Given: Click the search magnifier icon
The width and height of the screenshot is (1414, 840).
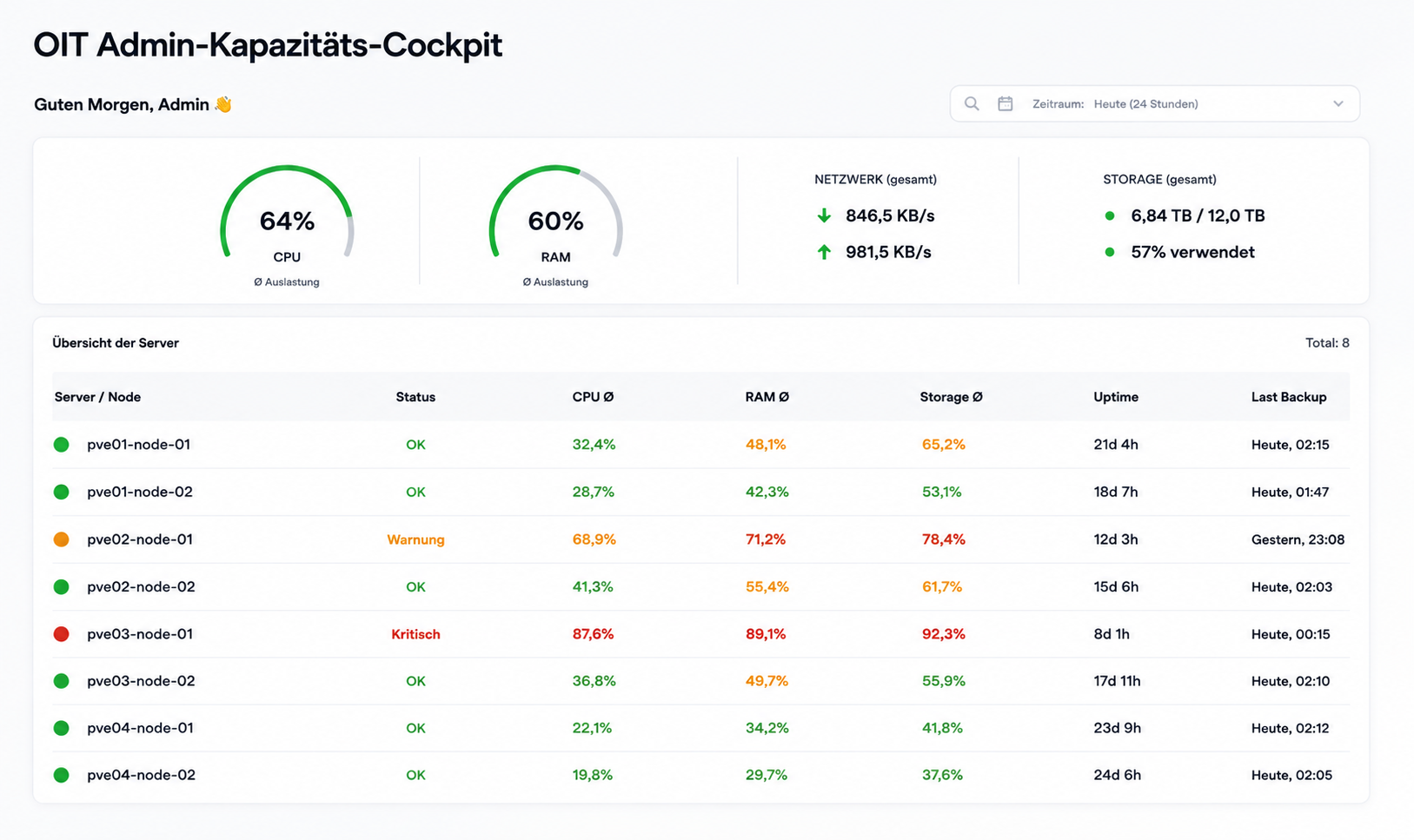Looking at the screenshot, I should (x=972, y=103).
